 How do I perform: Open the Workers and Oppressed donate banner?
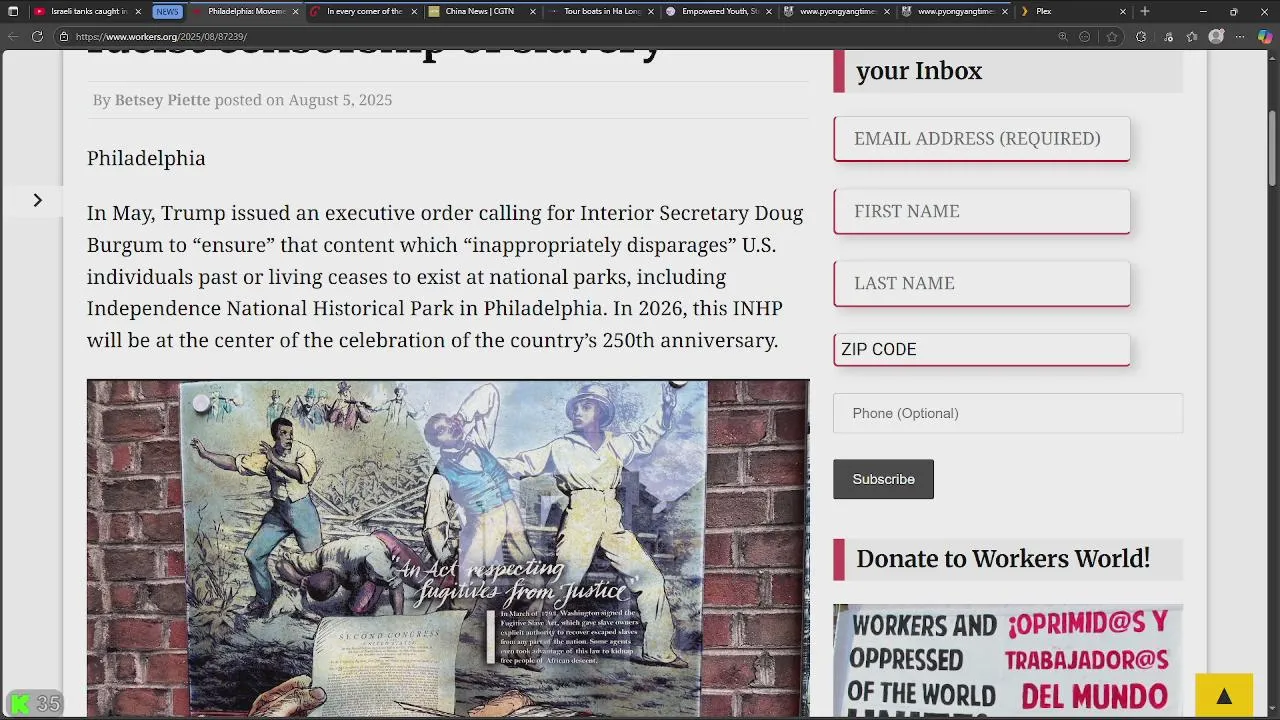click(1008, 660)
